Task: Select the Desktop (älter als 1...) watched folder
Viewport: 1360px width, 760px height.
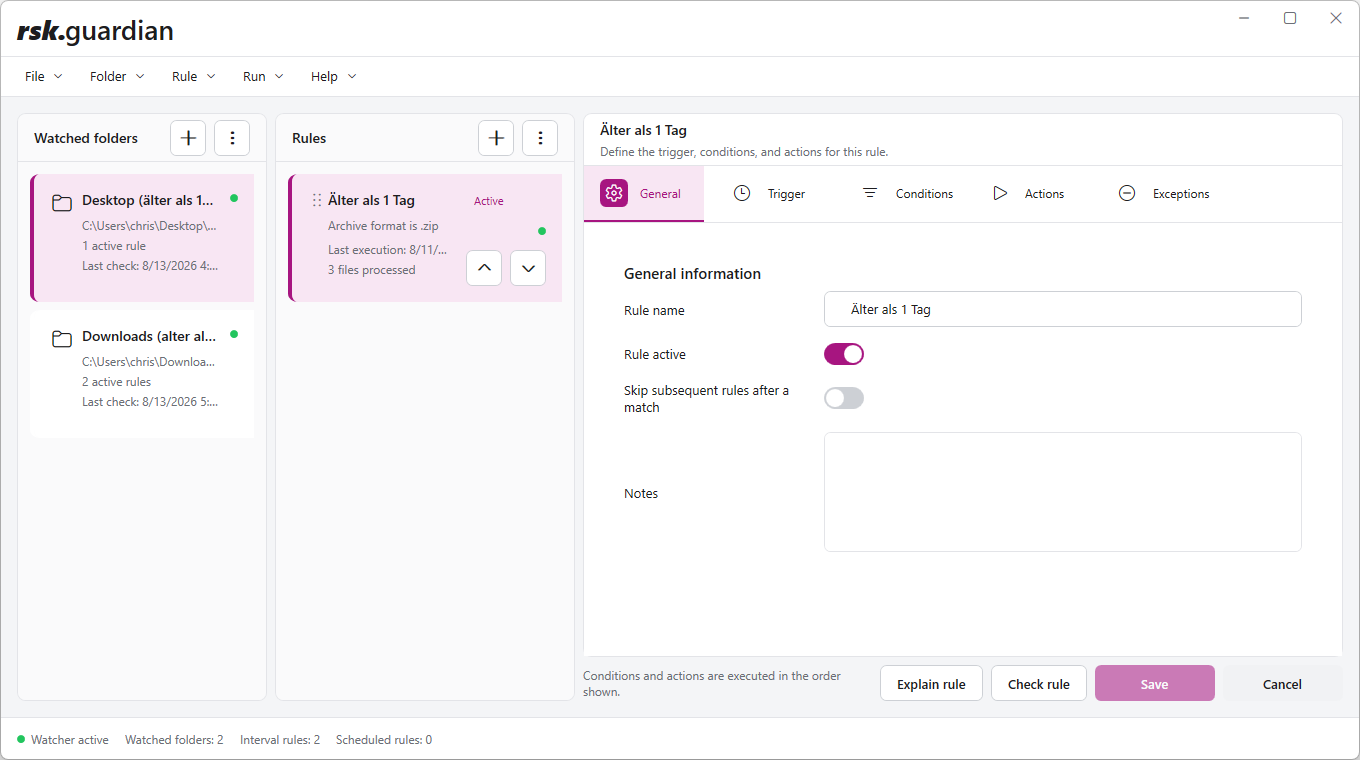Action: pos(142,238)
